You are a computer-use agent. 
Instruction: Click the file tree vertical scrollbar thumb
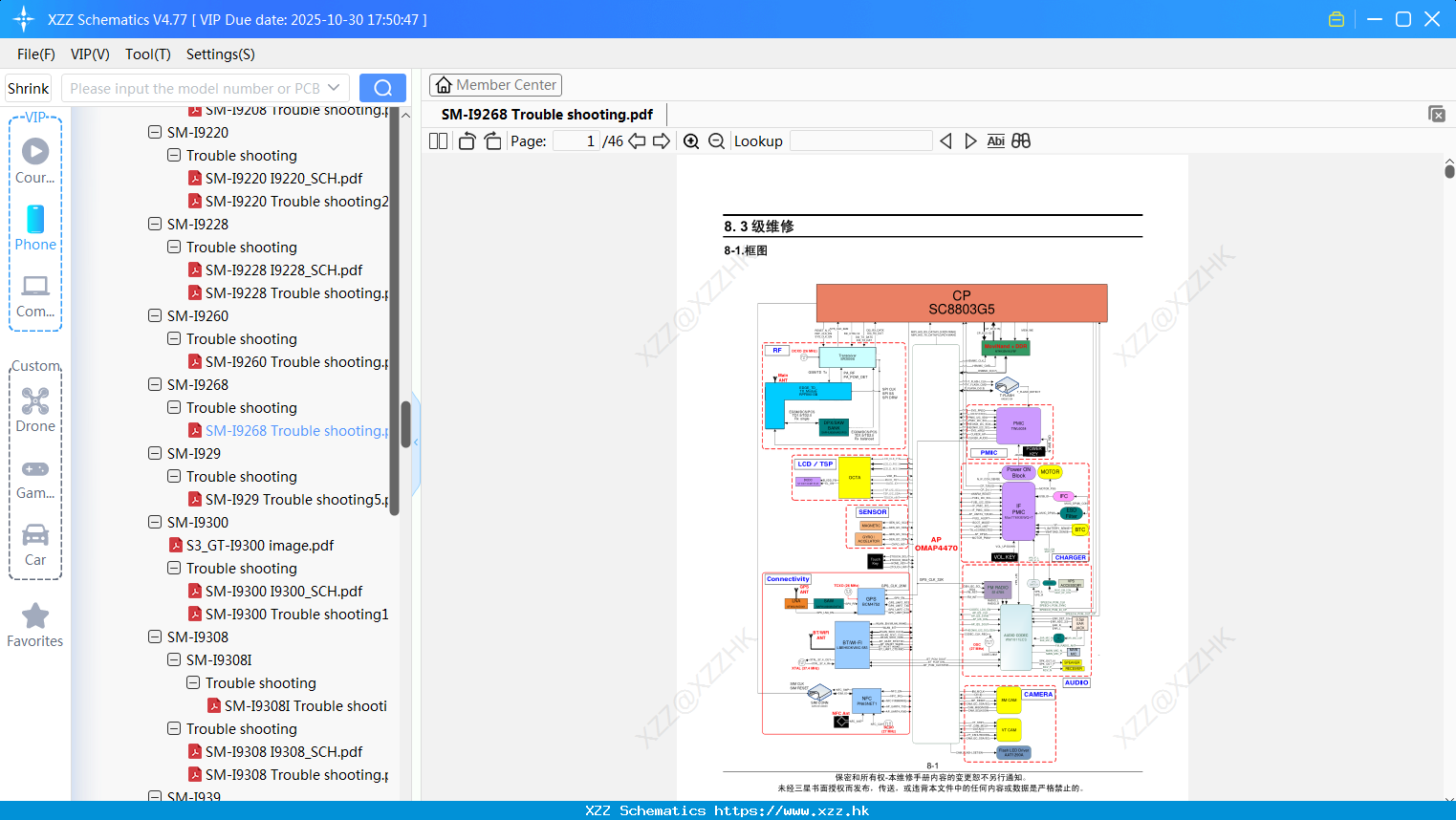[405, 424]
